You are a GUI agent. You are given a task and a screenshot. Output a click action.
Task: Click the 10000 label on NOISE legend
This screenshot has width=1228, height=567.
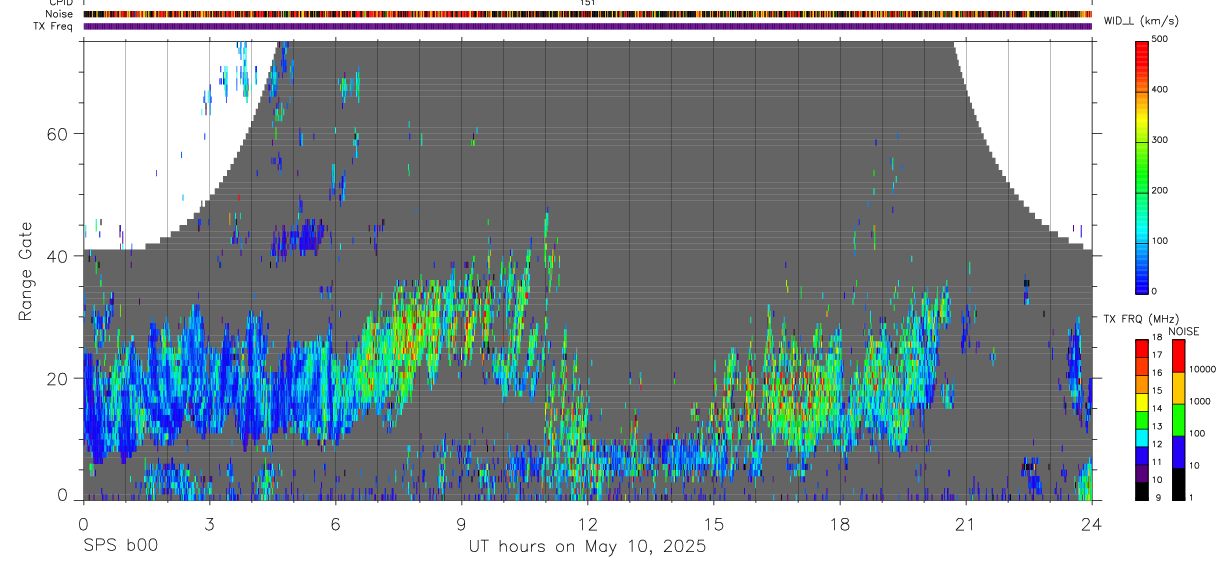(x=1207, y=369)
